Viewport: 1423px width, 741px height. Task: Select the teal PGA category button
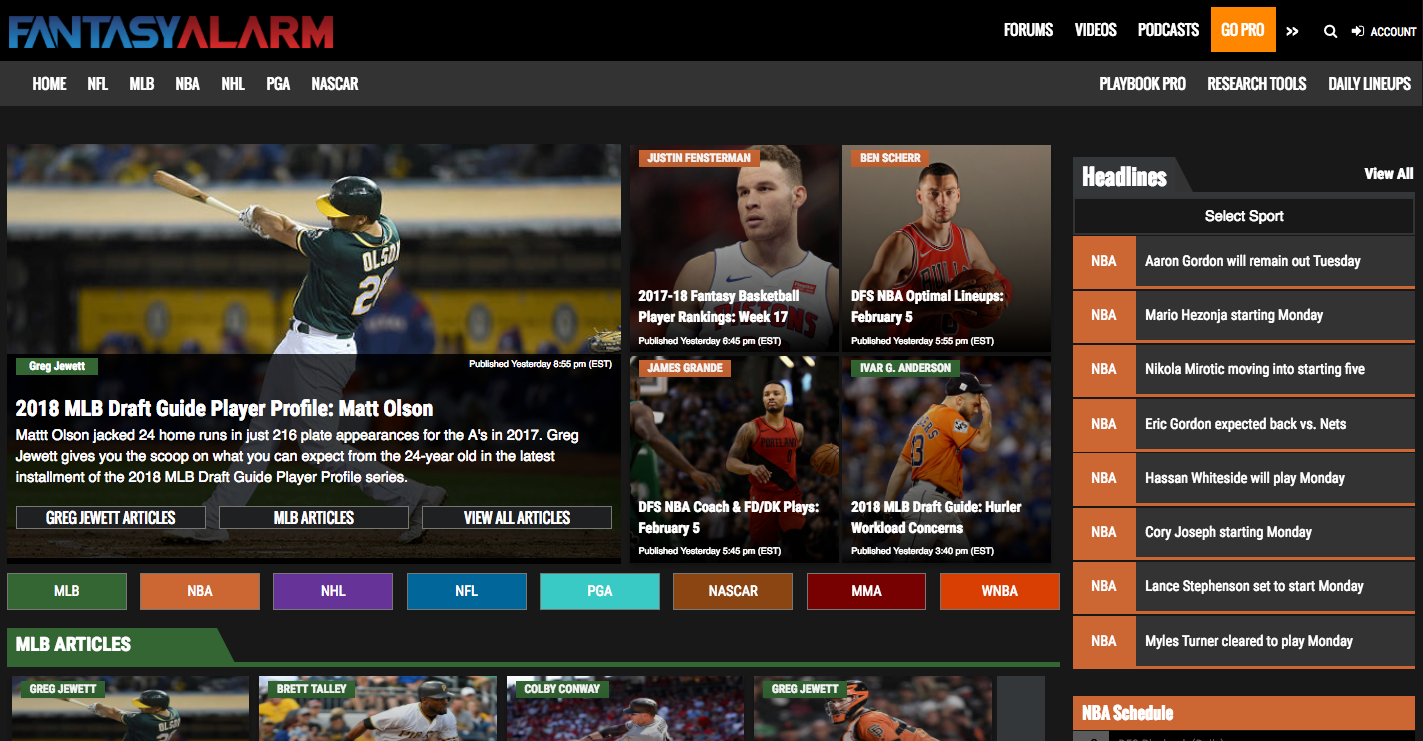point(599,591)
